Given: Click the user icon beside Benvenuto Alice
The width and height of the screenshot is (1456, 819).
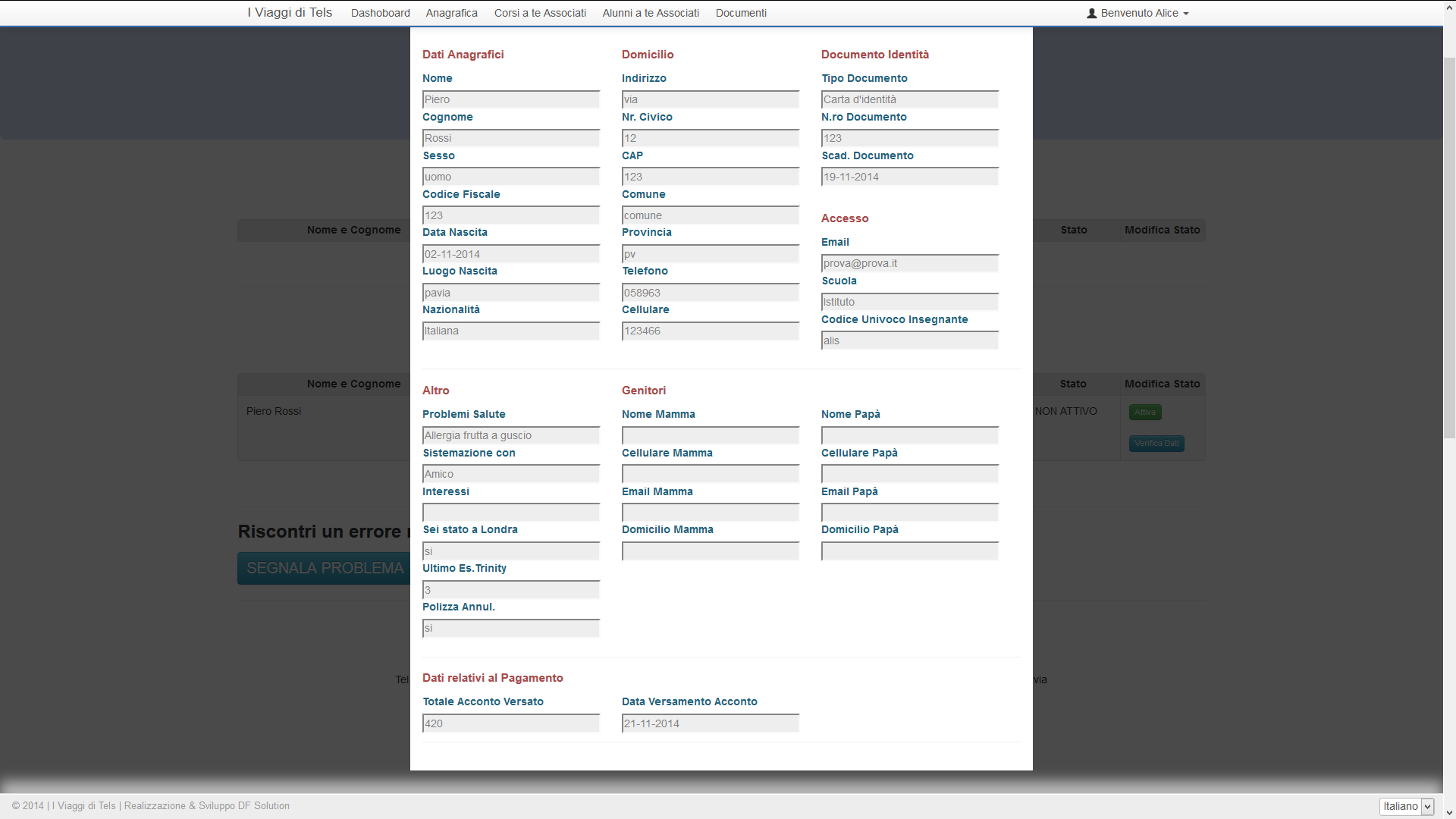Looking at the screenshot, I should pyautogui.click(x=1091, y=13).
